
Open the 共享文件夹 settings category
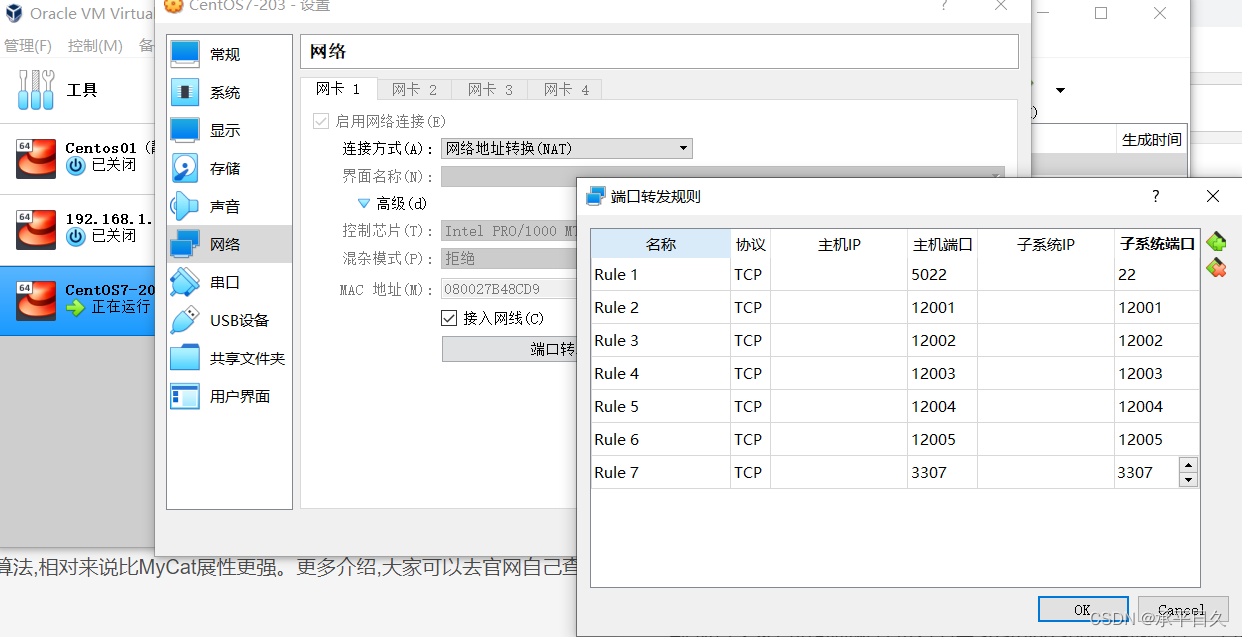point(229,358)
